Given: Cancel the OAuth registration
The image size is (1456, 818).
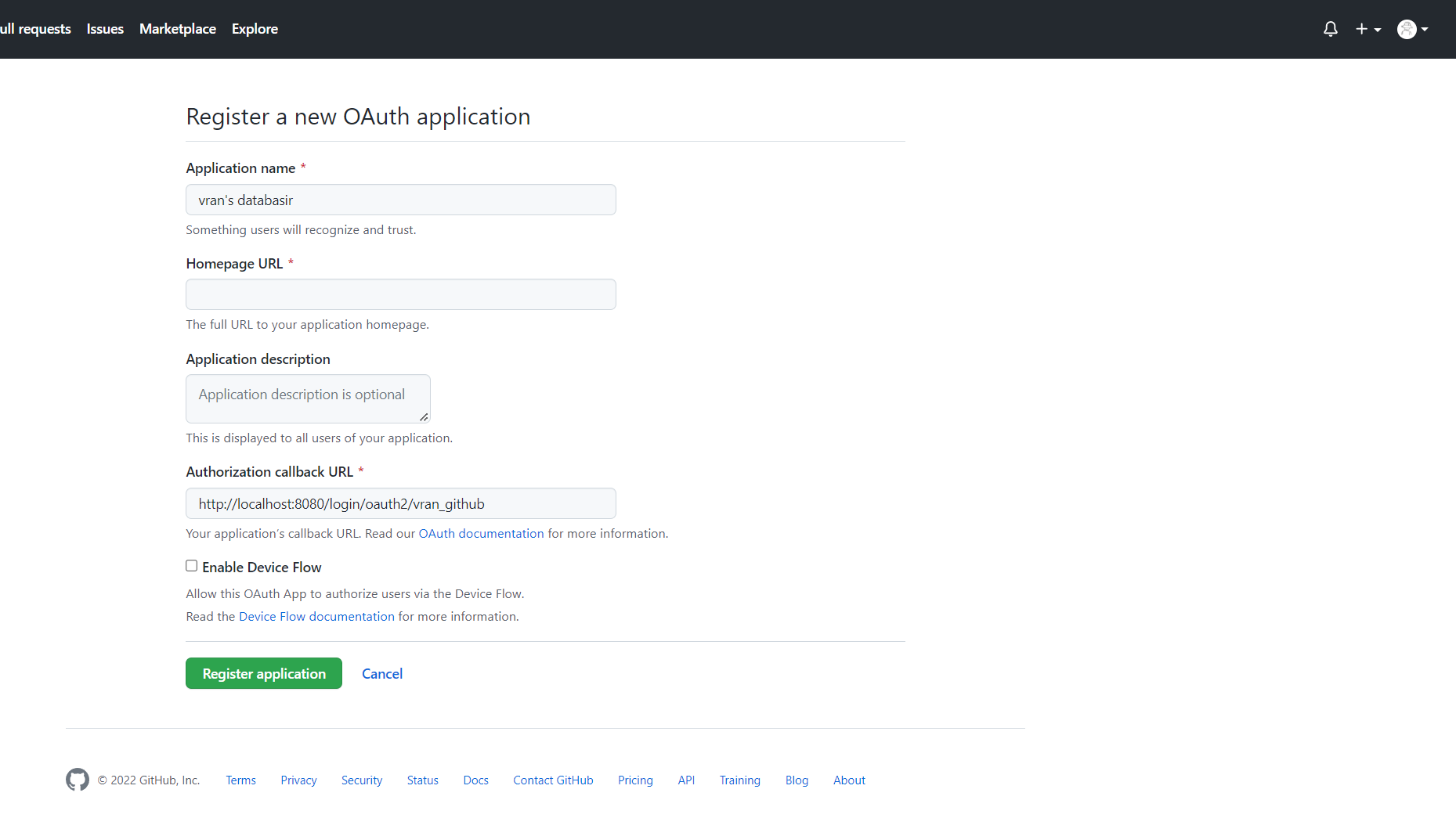Looking at the screenshot, I should tap(382, 673).
